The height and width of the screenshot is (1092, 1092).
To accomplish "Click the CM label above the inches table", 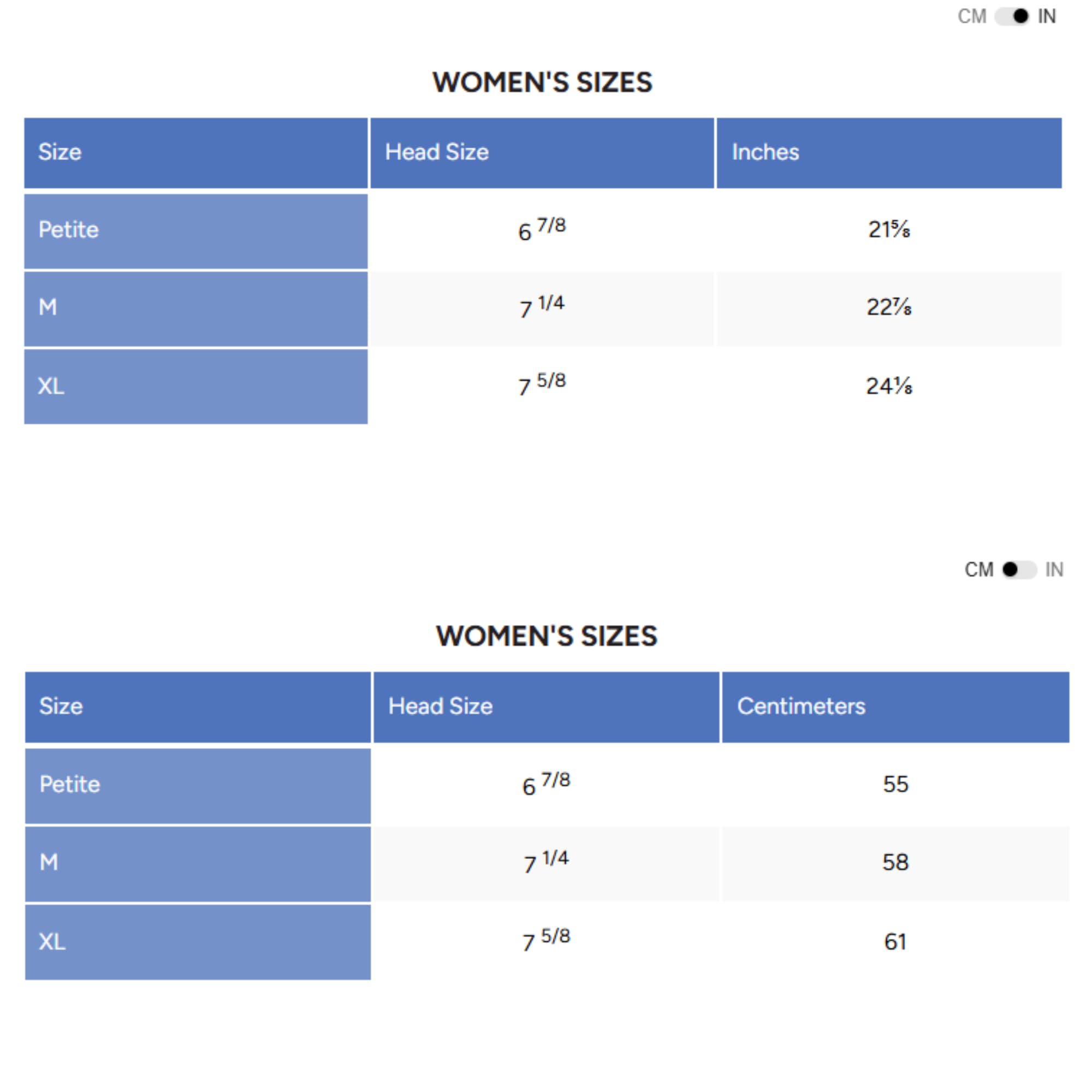I will 972,16.
